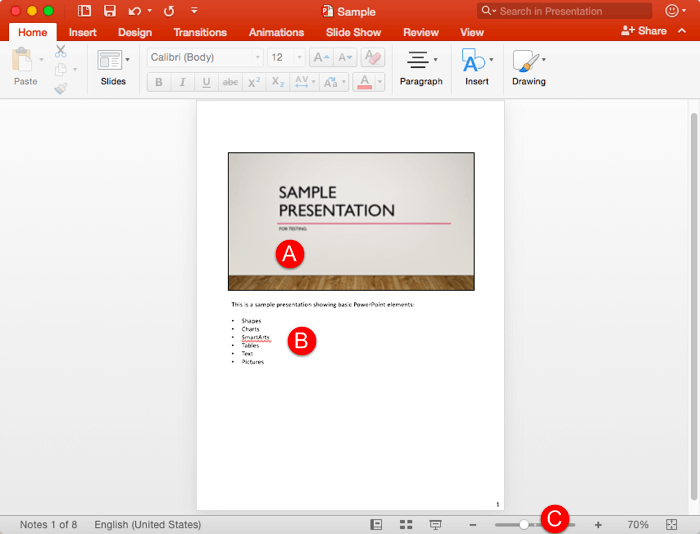Click the Copy icon
This screenshot has height=534, width=700.
coord(61,70)
